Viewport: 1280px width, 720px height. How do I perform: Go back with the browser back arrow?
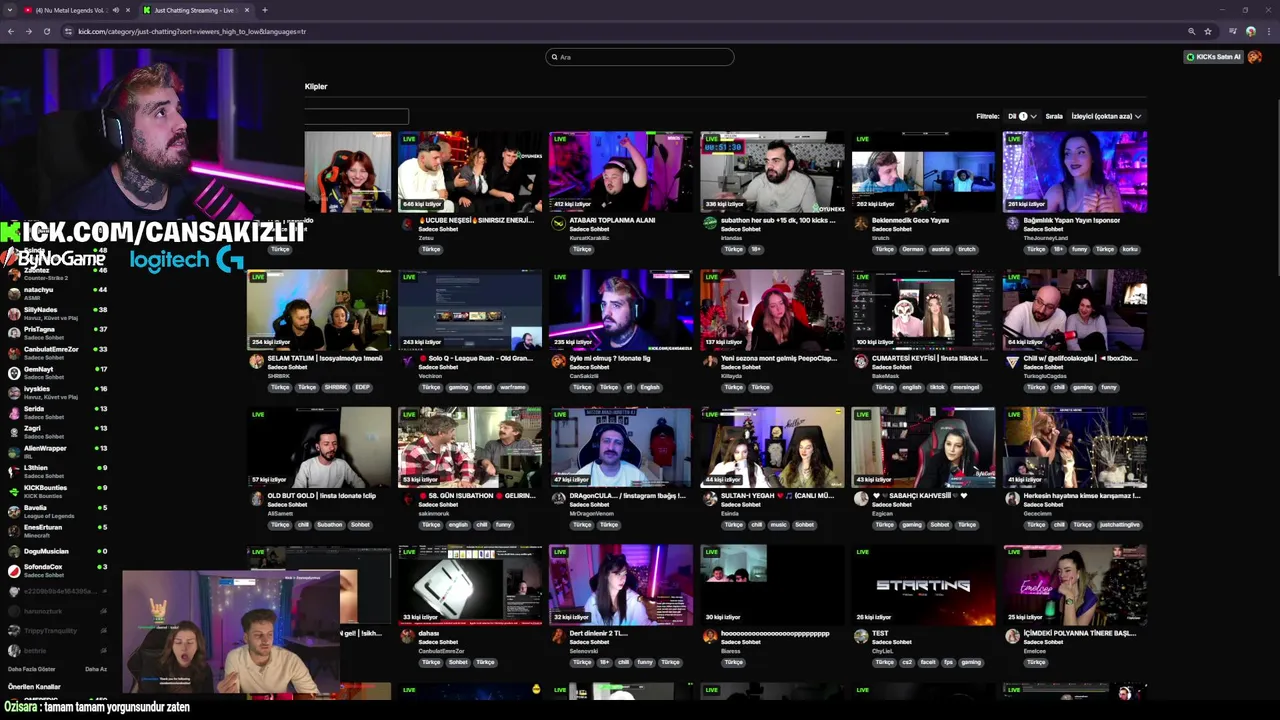[11, 31]
